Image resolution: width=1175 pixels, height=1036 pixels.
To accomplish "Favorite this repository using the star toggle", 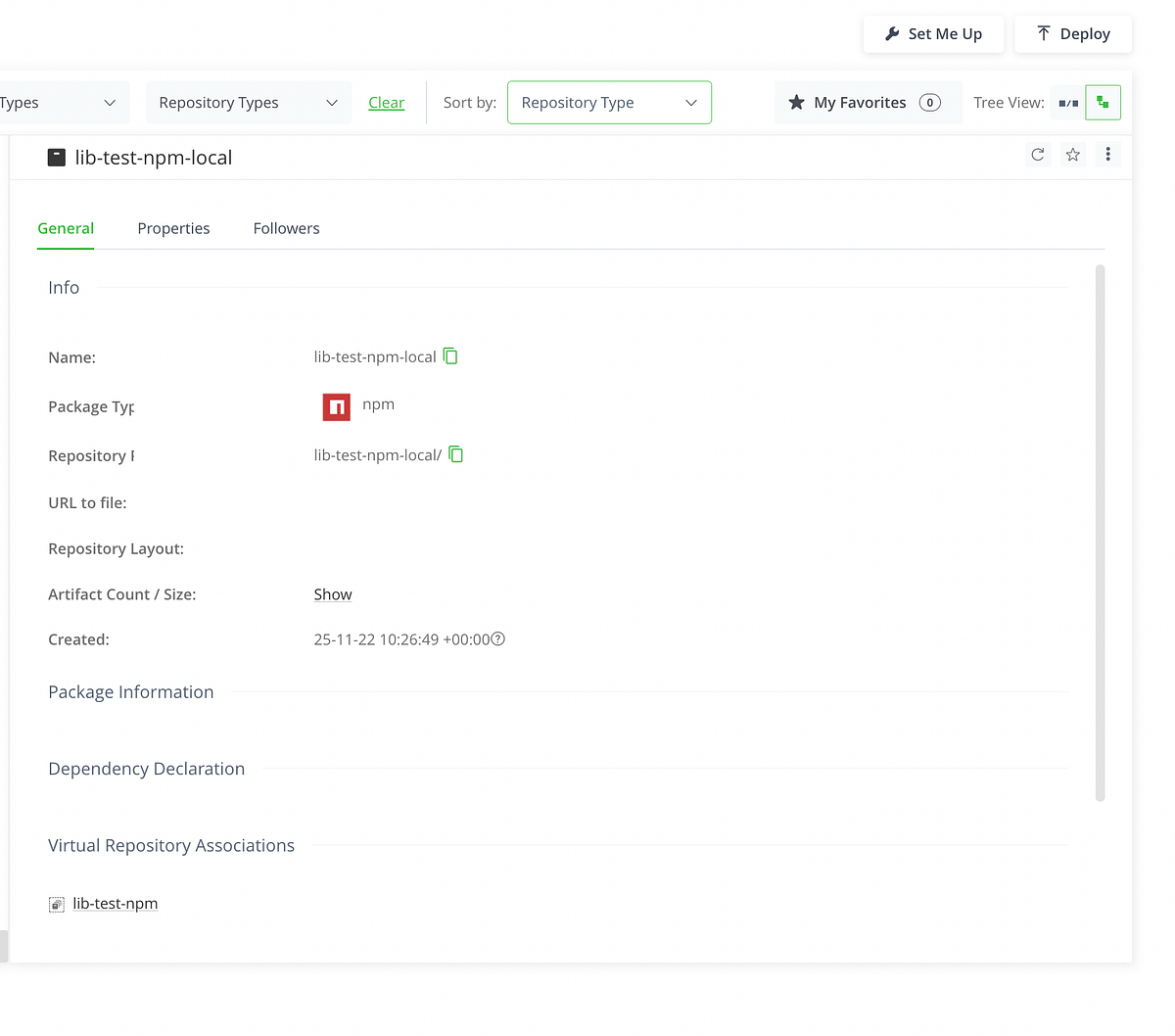I will (1072, 154).
